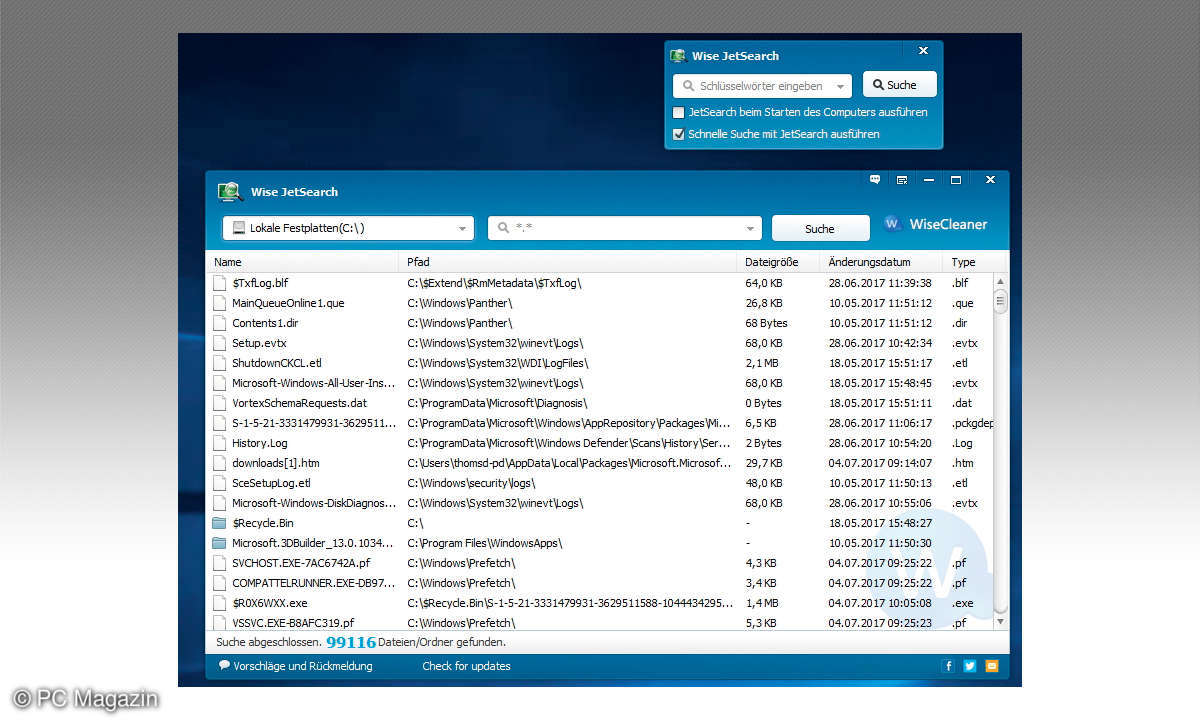Click the file icon of Setup.evtx
Viewport: 1200px width, 720px height.
click(219, 343)
